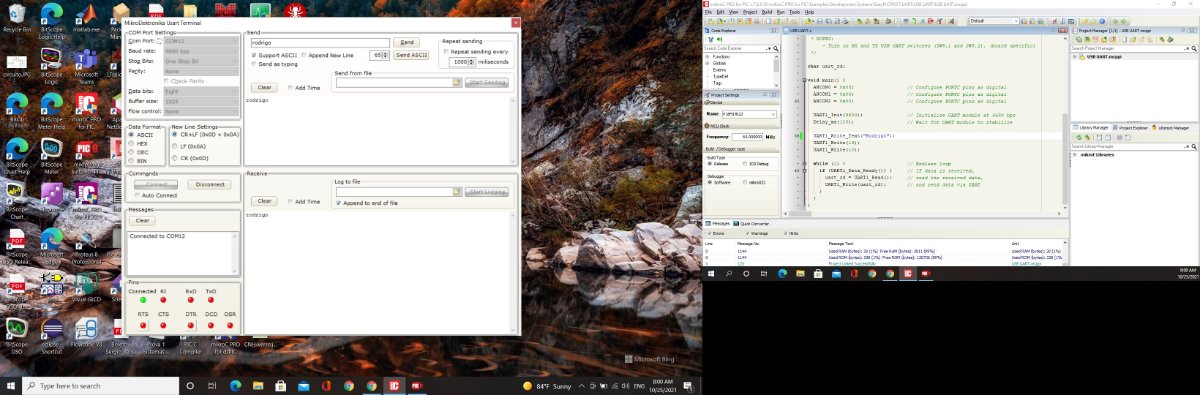Open the Visual GLCD desktop shortcut

pyautogui.click(x=85, y=286)
